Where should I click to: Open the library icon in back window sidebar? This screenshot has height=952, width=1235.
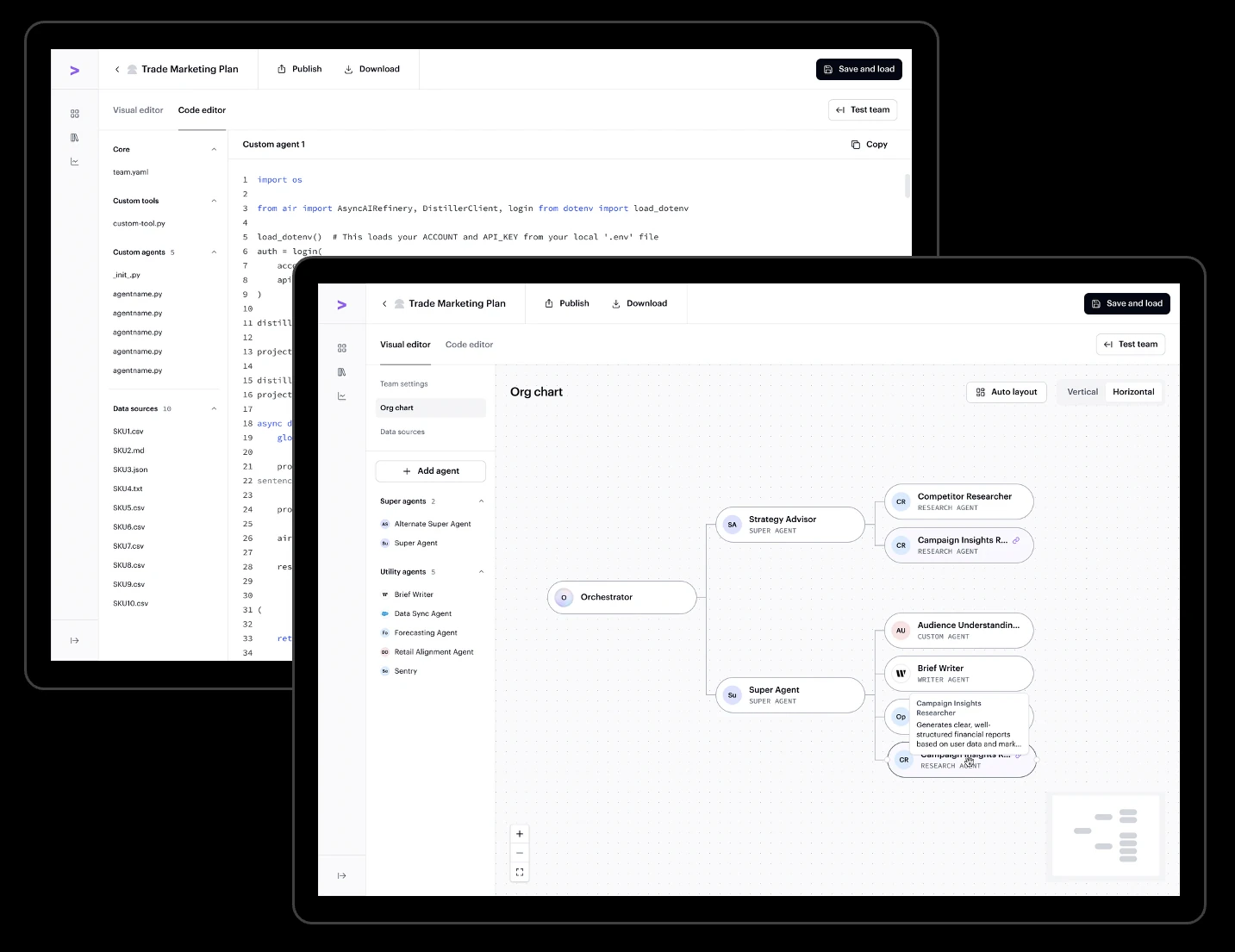[x=75, y=138]
